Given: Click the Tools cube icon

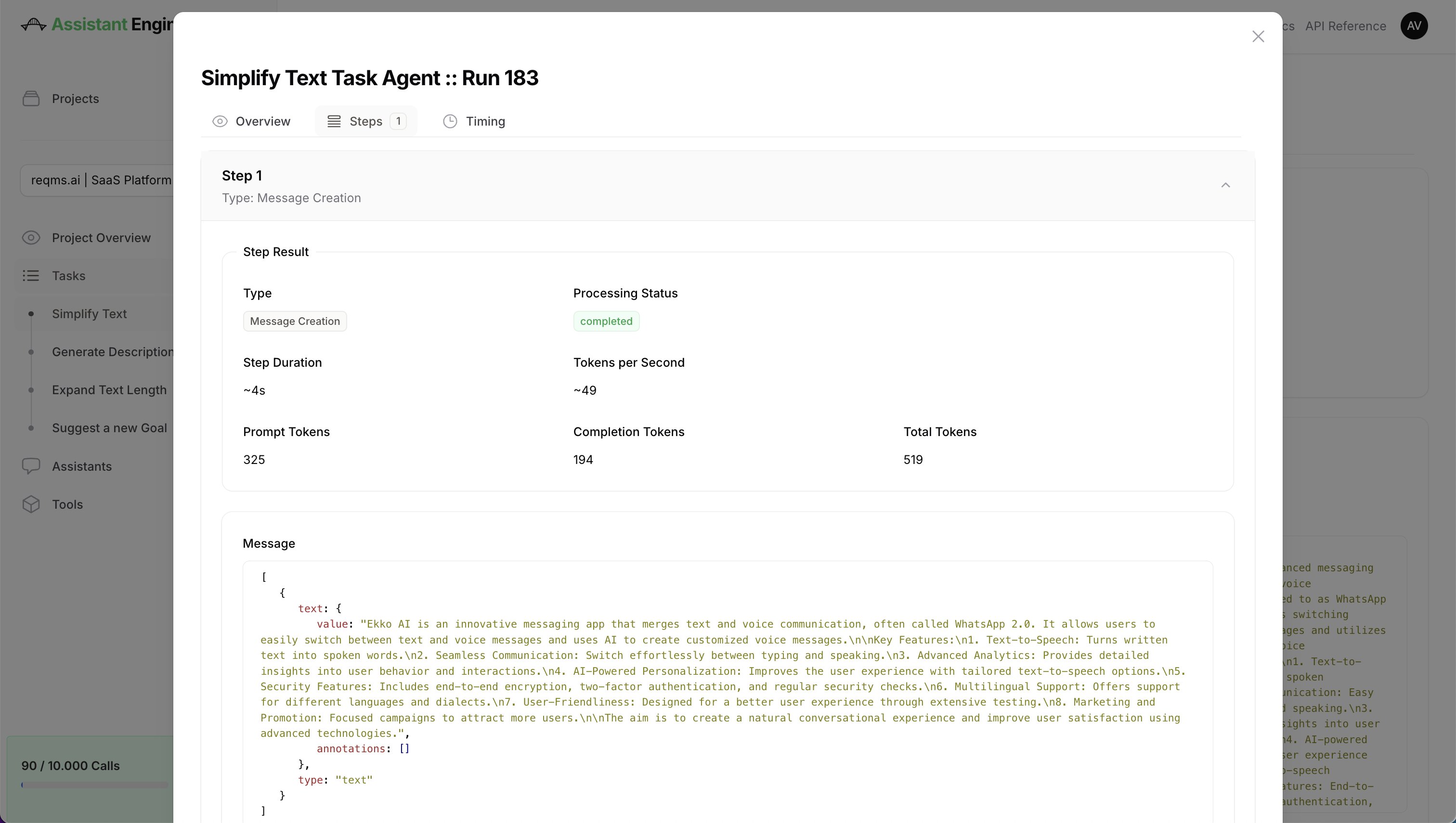Looking at the screenshot, I should tap(31, 504).
